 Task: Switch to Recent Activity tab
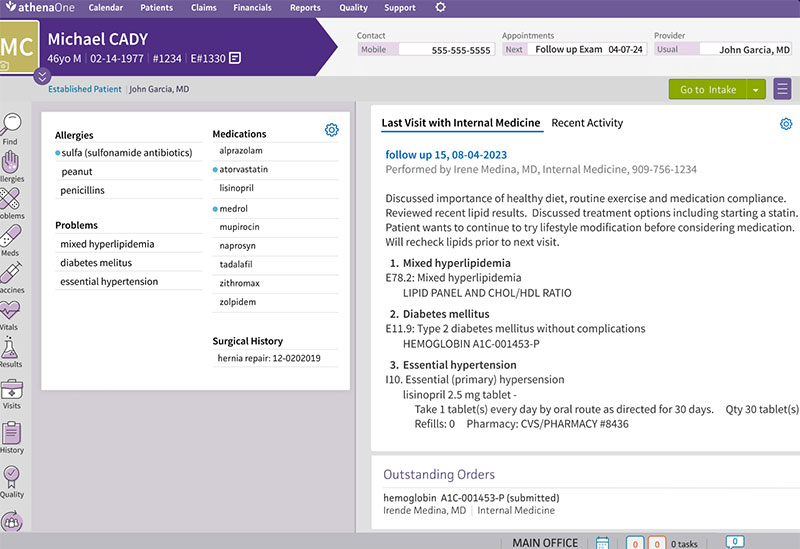pos(587,123)
